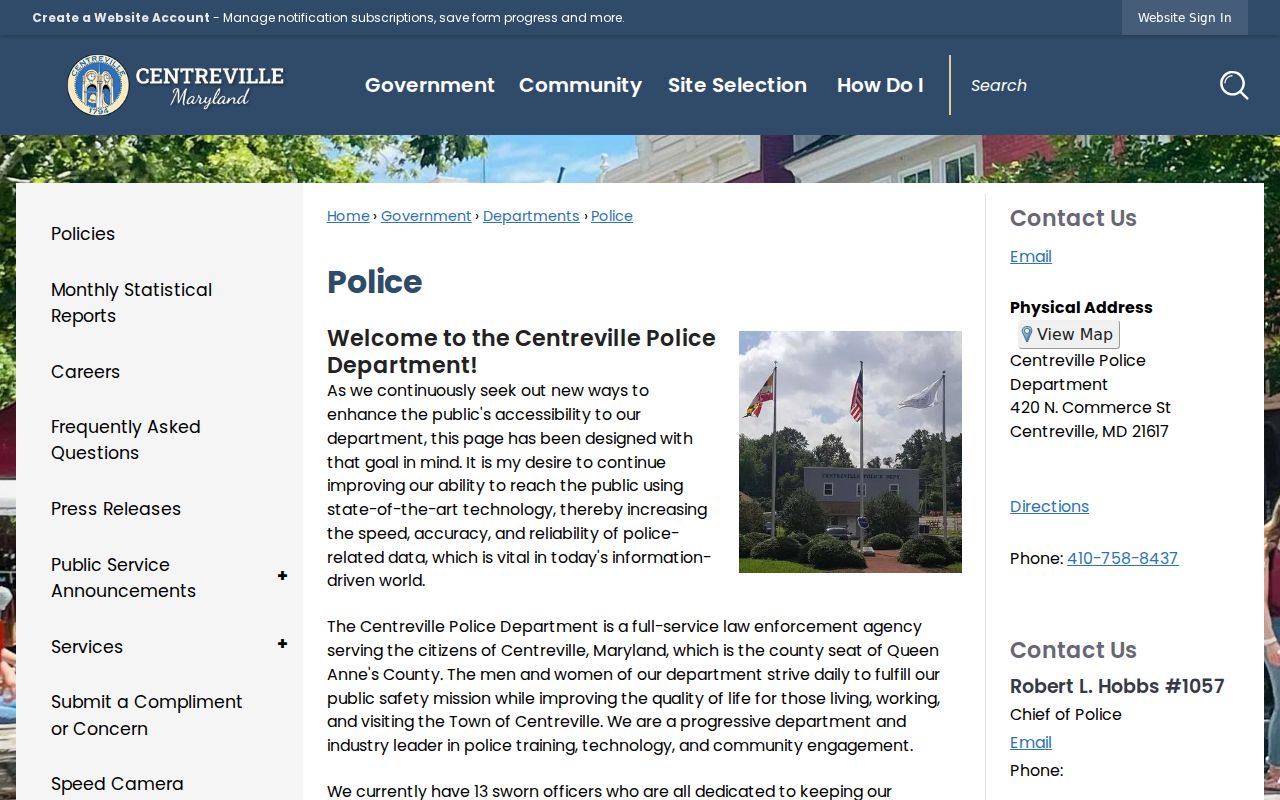Open the Directions link
This screenshot has width=1280, height=800.
pos(1049,506)
